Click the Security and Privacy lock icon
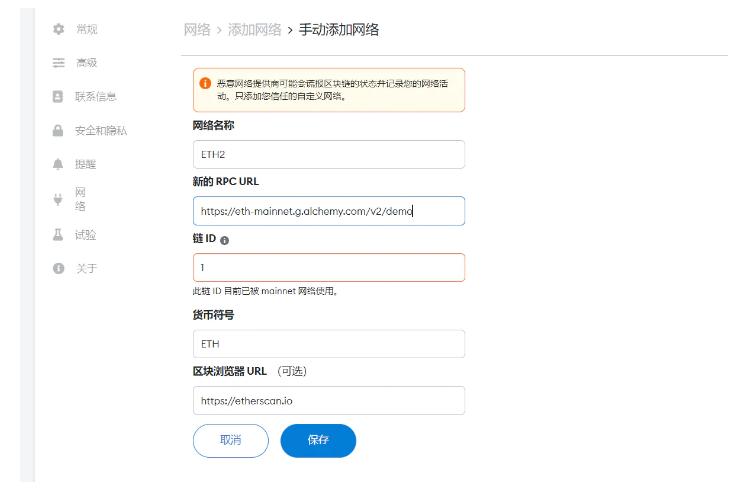Image resolution: width=749 pixels, height=489 pixels. [x=58, y=131]
